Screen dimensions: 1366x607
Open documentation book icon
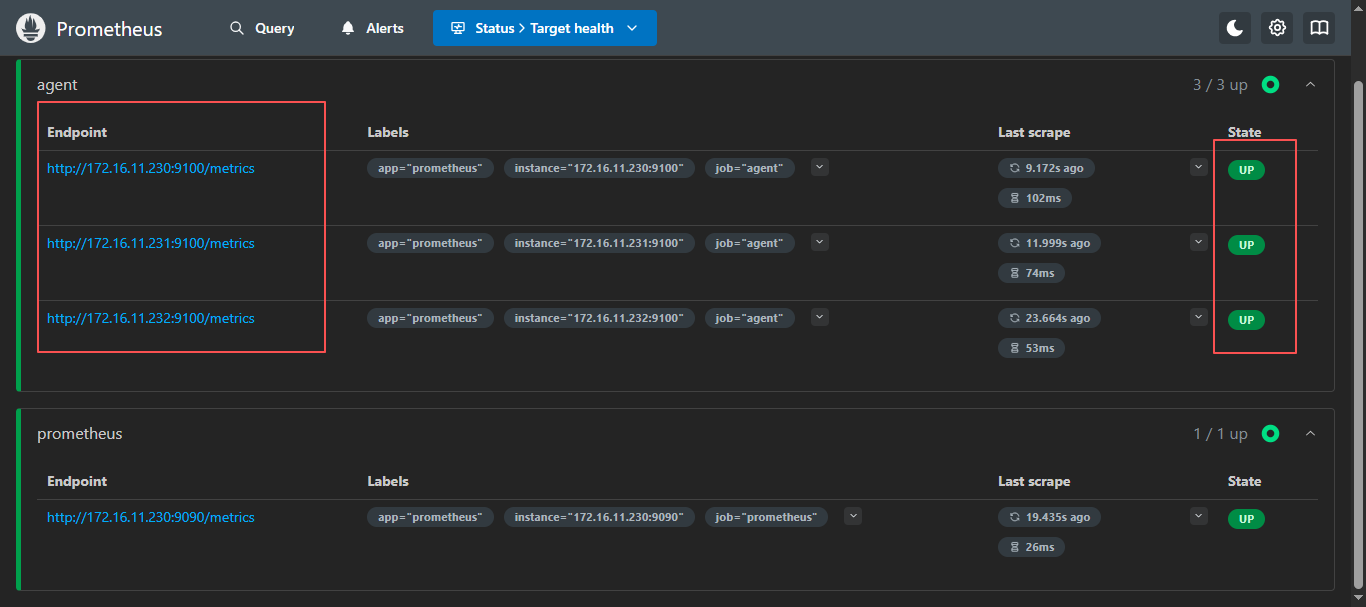click(1319, 28)
